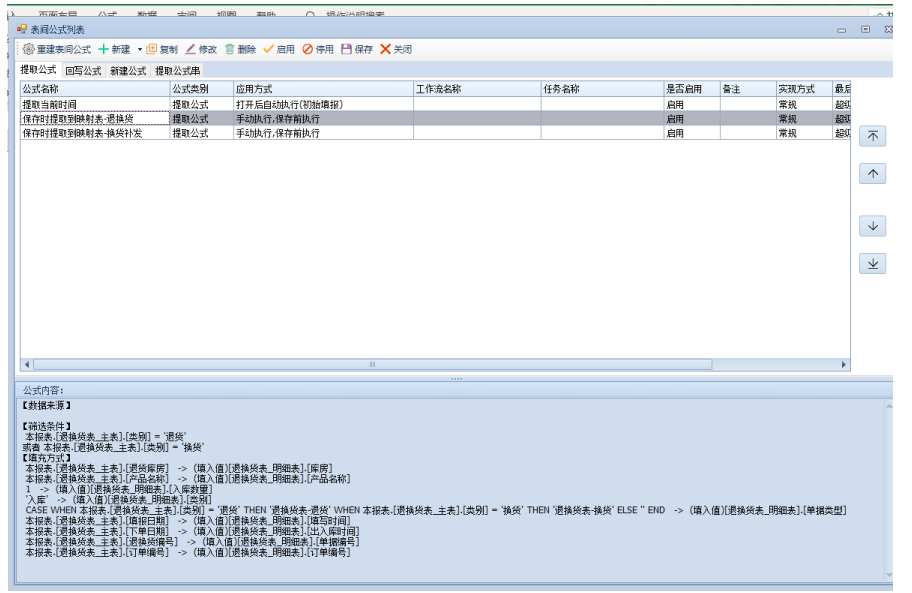The image size is (912, 593).
Task: Move the selected formula down one row
Action: click(872, 227)
